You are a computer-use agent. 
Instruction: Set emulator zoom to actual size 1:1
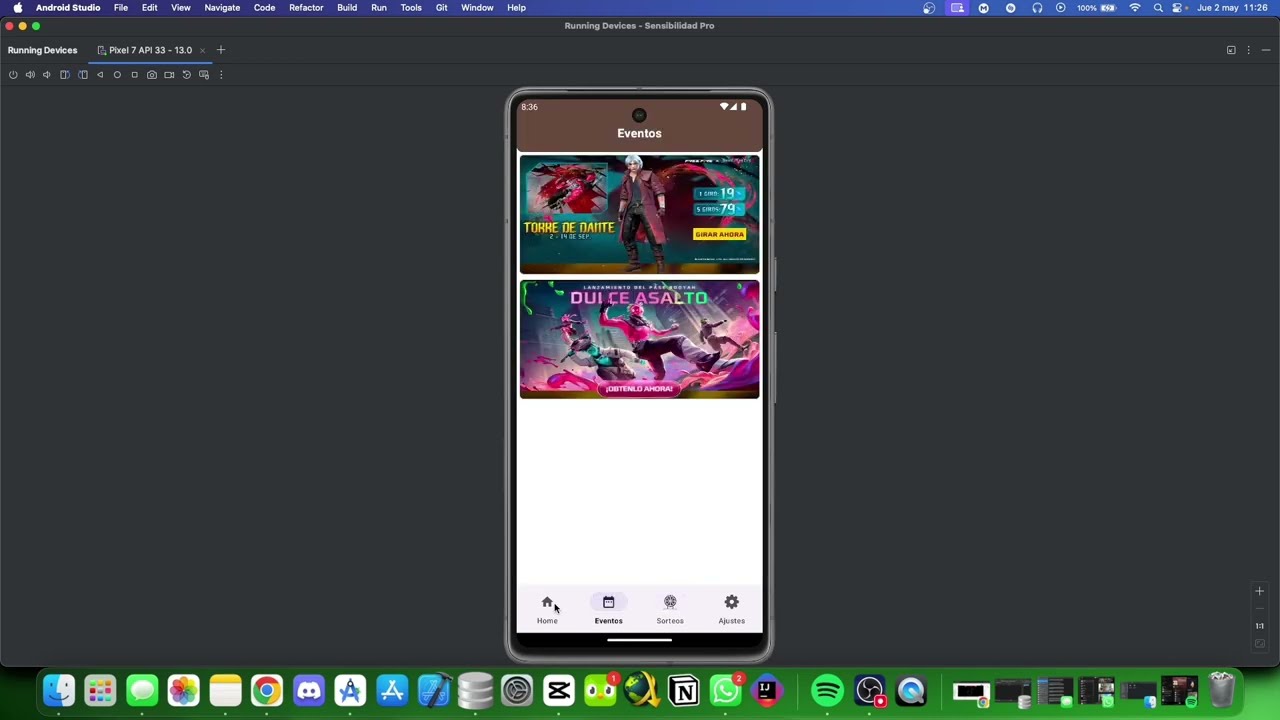coord(1260,626)
